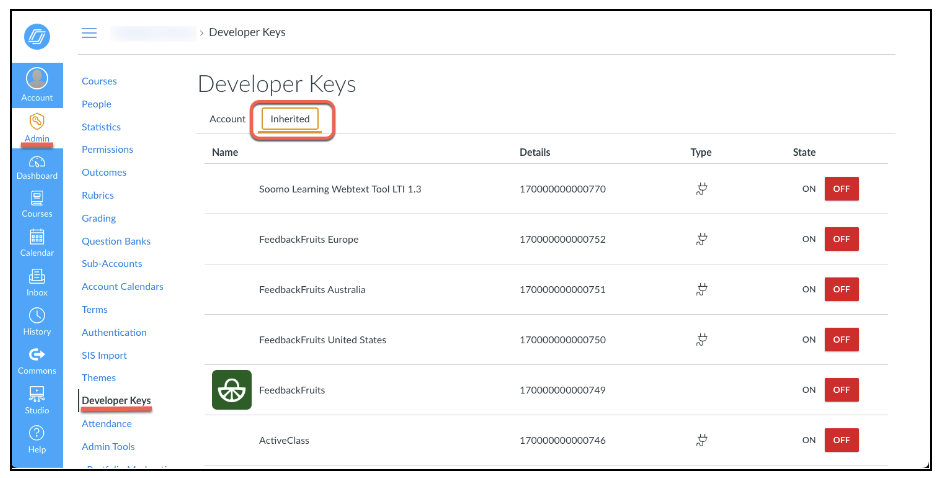Click the FeedbackFruits Australia name
This screenshot has width=938, height=478.
(312, 290)
